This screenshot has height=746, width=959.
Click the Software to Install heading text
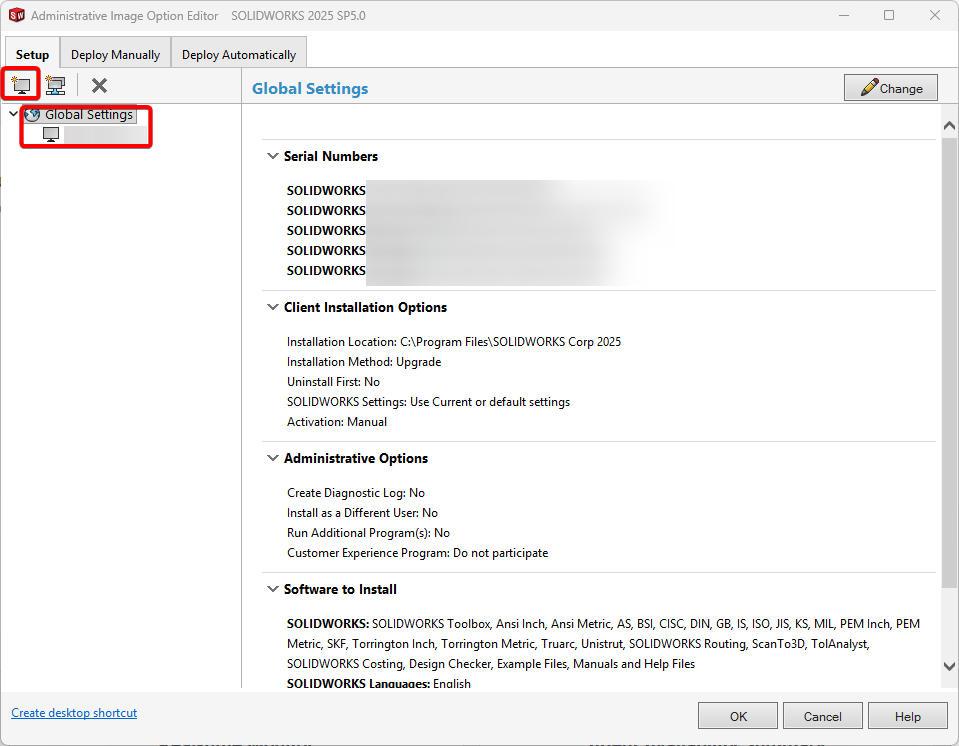coord(340,589)
